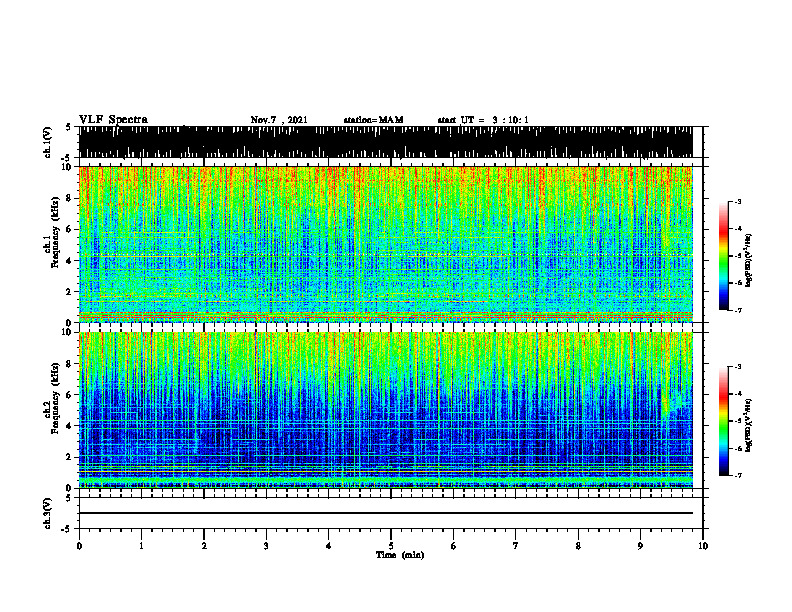792x612 pixels.
Task: Click the ch.1 spectrogram plot area
Action: click(385, 244)
